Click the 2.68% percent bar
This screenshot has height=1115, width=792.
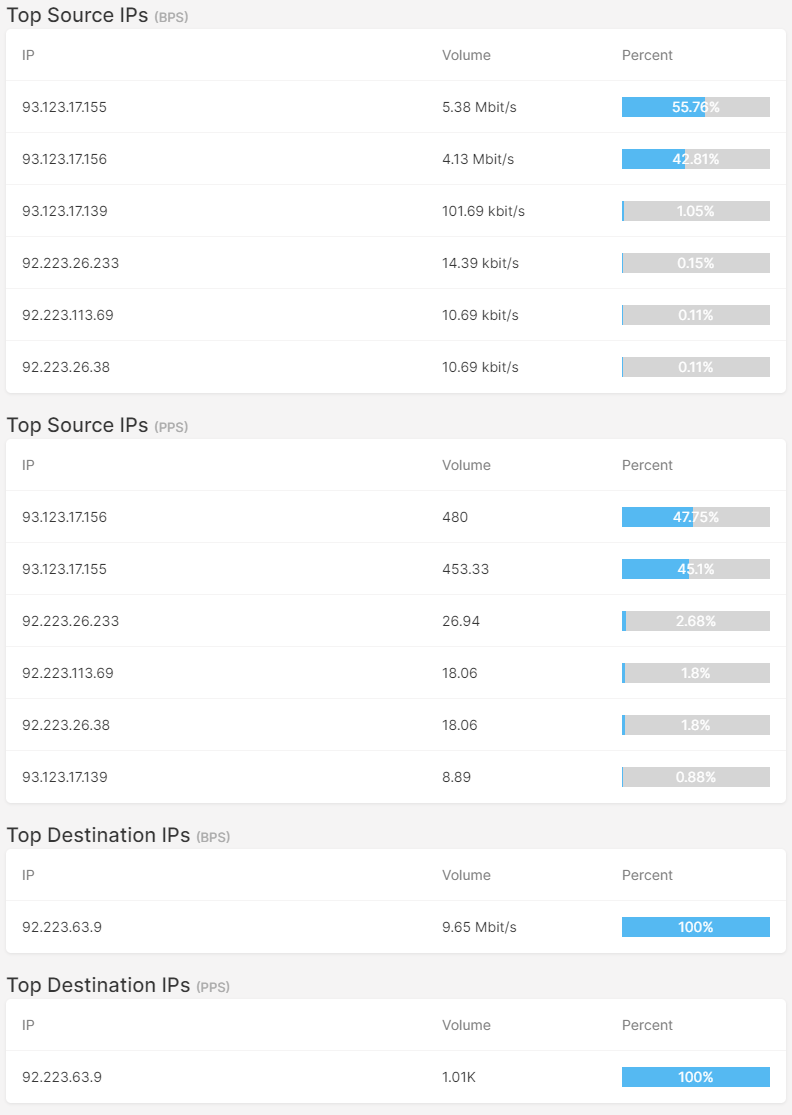coord(695,621)
